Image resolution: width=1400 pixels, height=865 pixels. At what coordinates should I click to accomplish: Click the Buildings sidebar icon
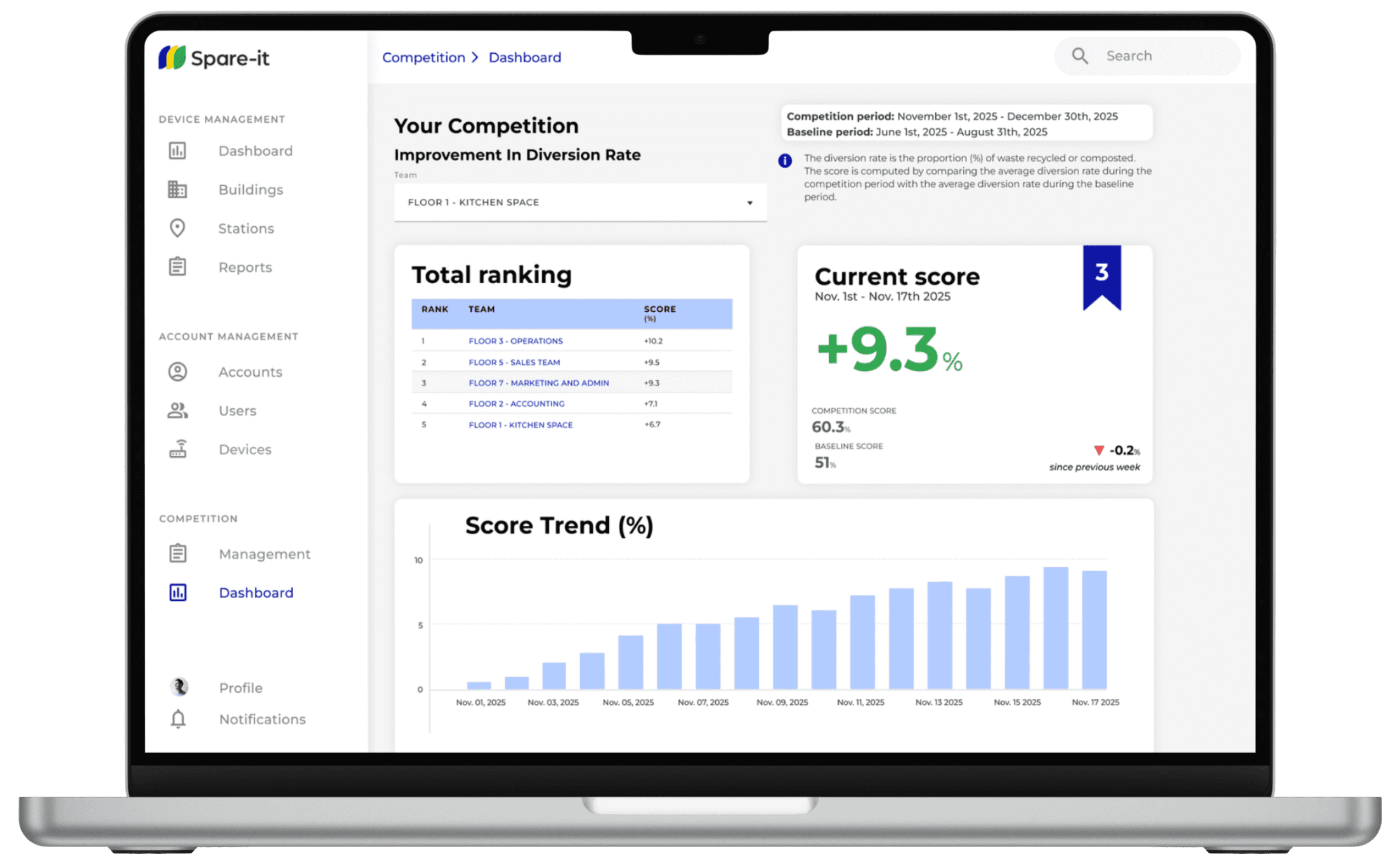click(x=177, y=189)
